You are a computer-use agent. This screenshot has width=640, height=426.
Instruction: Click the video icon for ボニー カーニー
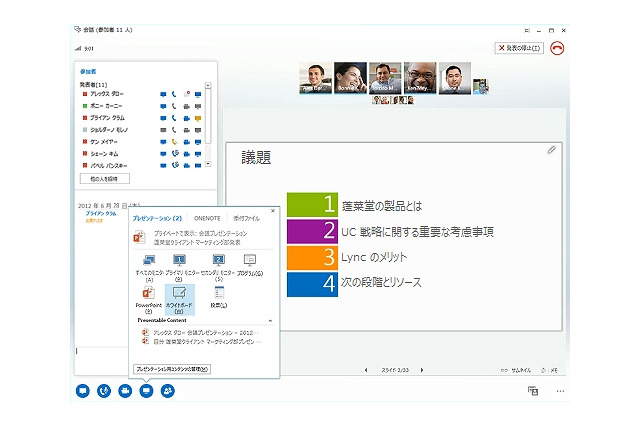(x=186, y=106)
